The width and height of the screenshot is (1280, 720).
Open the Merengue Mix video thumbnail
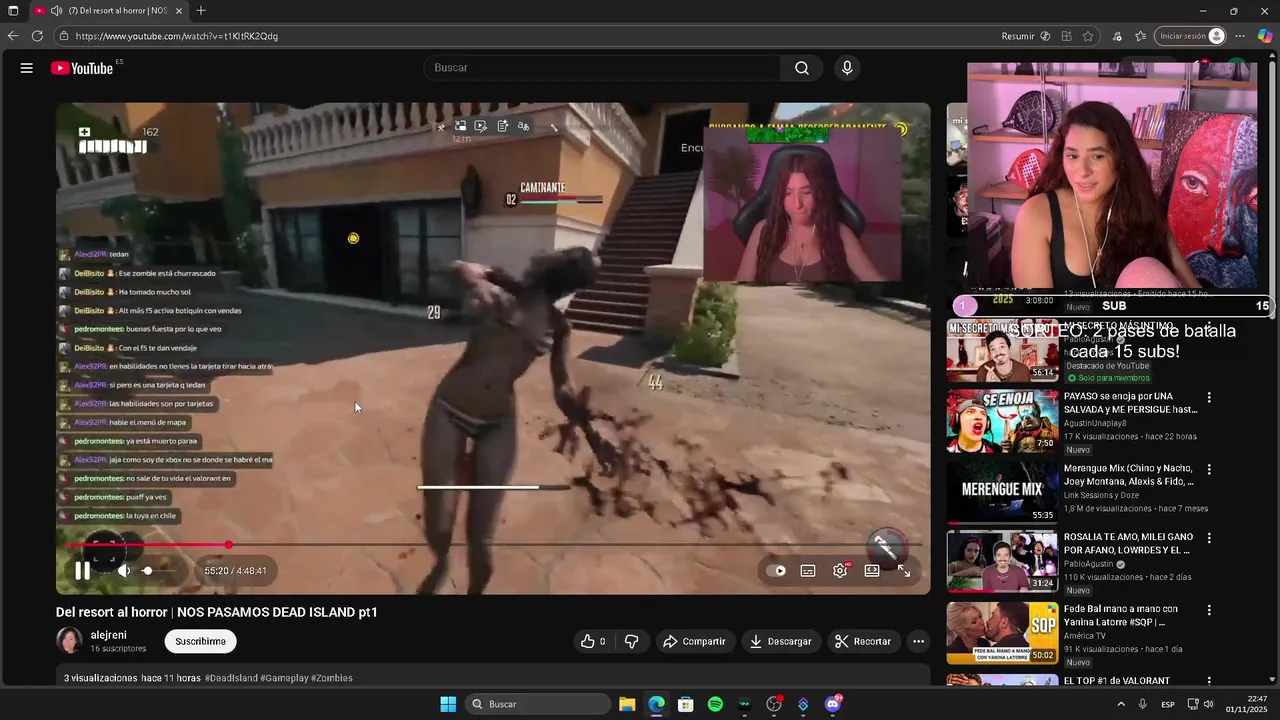click(x=1002, y=491)
